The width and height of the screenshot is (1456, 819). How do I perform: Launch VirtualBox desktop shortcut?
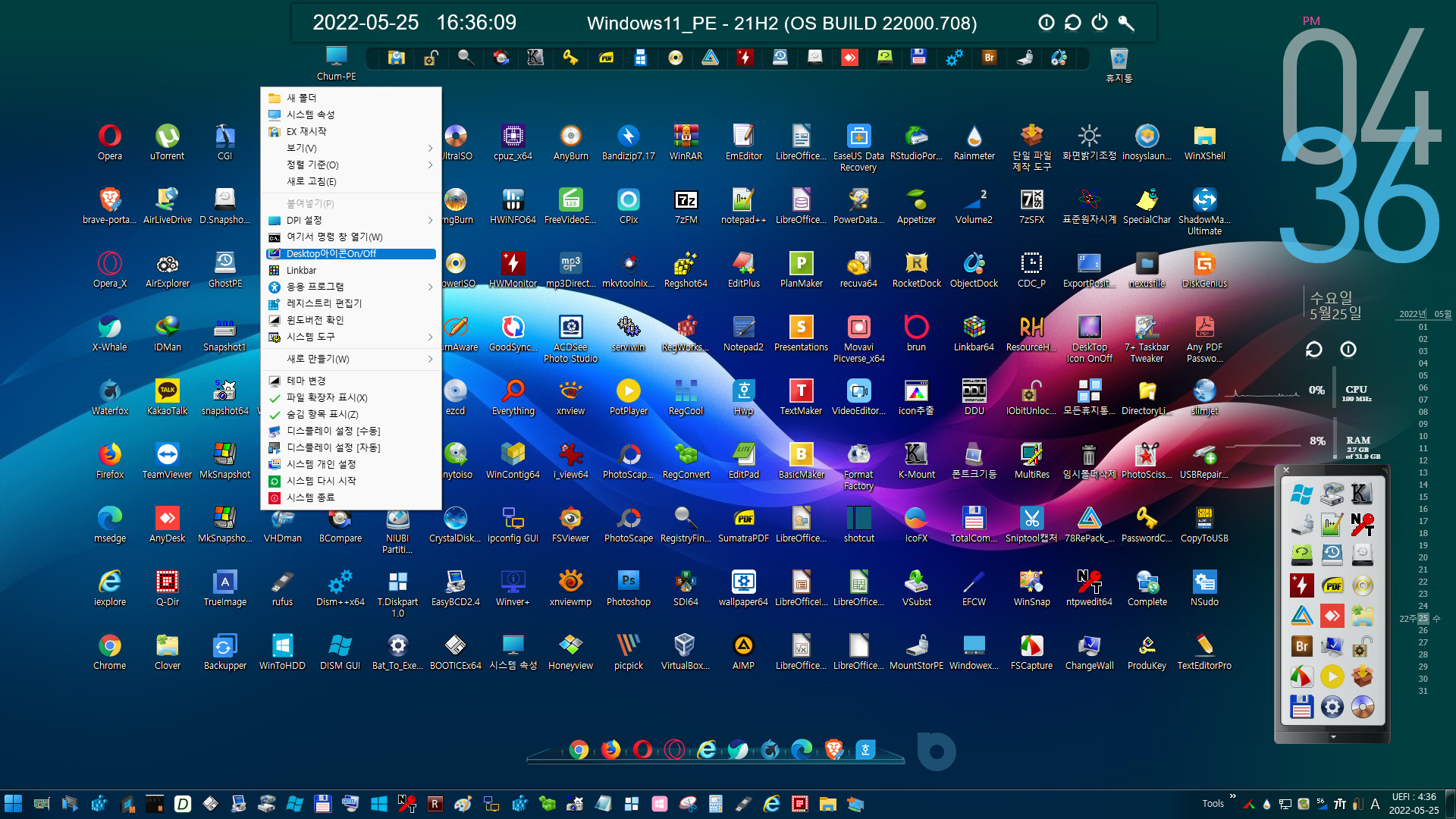pyautogui.click(x=686, y=651)
